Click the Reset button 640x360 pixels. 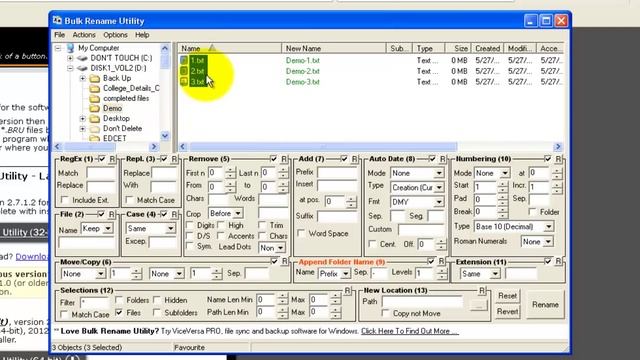click(x=507, y=296)
